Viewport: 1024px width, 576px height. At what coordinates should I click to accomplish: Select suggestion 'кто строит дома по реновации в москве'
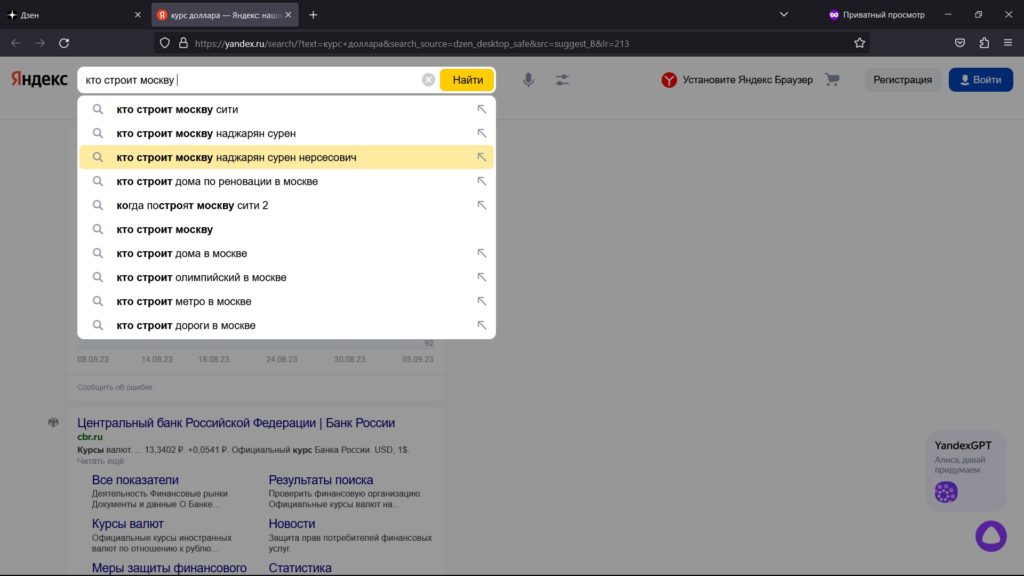coord(286,181)
